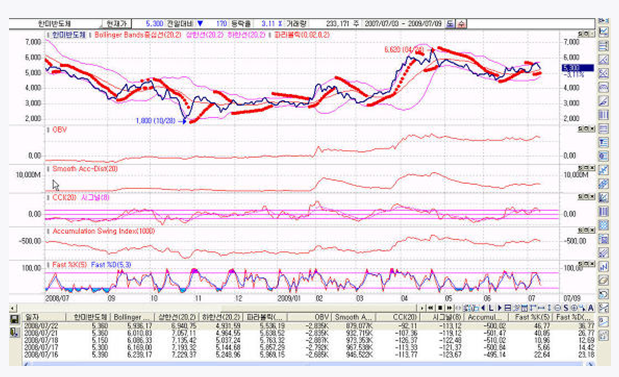Click the 'A' icon in chart toolbar
This screenshot has width=619, height=377.
click(591, 308)
